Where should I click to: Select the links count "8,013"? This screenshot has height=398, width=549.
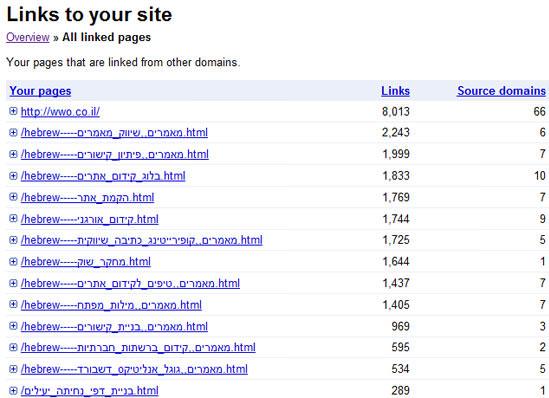pyautogui.click(x=396, y=112)
